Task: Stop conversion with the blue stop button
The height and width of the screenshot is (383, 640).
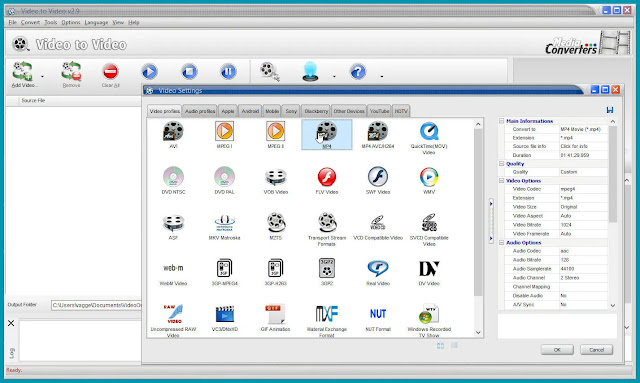Action: 189,71
